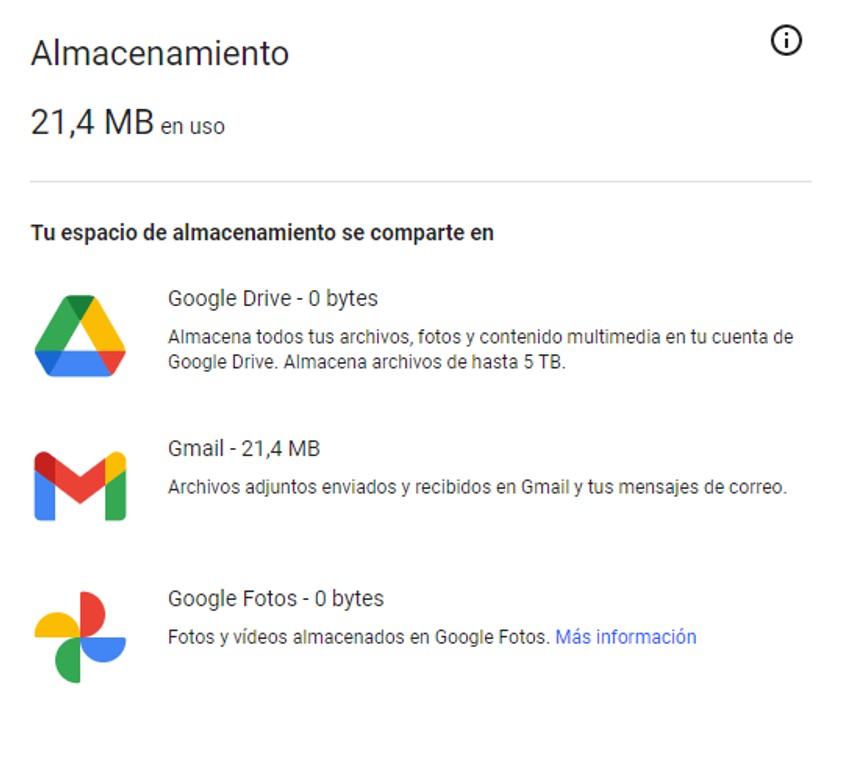Select the Gmail attachments description text
The width and height of the screenshot is (848, 763).
pos(477,487)
